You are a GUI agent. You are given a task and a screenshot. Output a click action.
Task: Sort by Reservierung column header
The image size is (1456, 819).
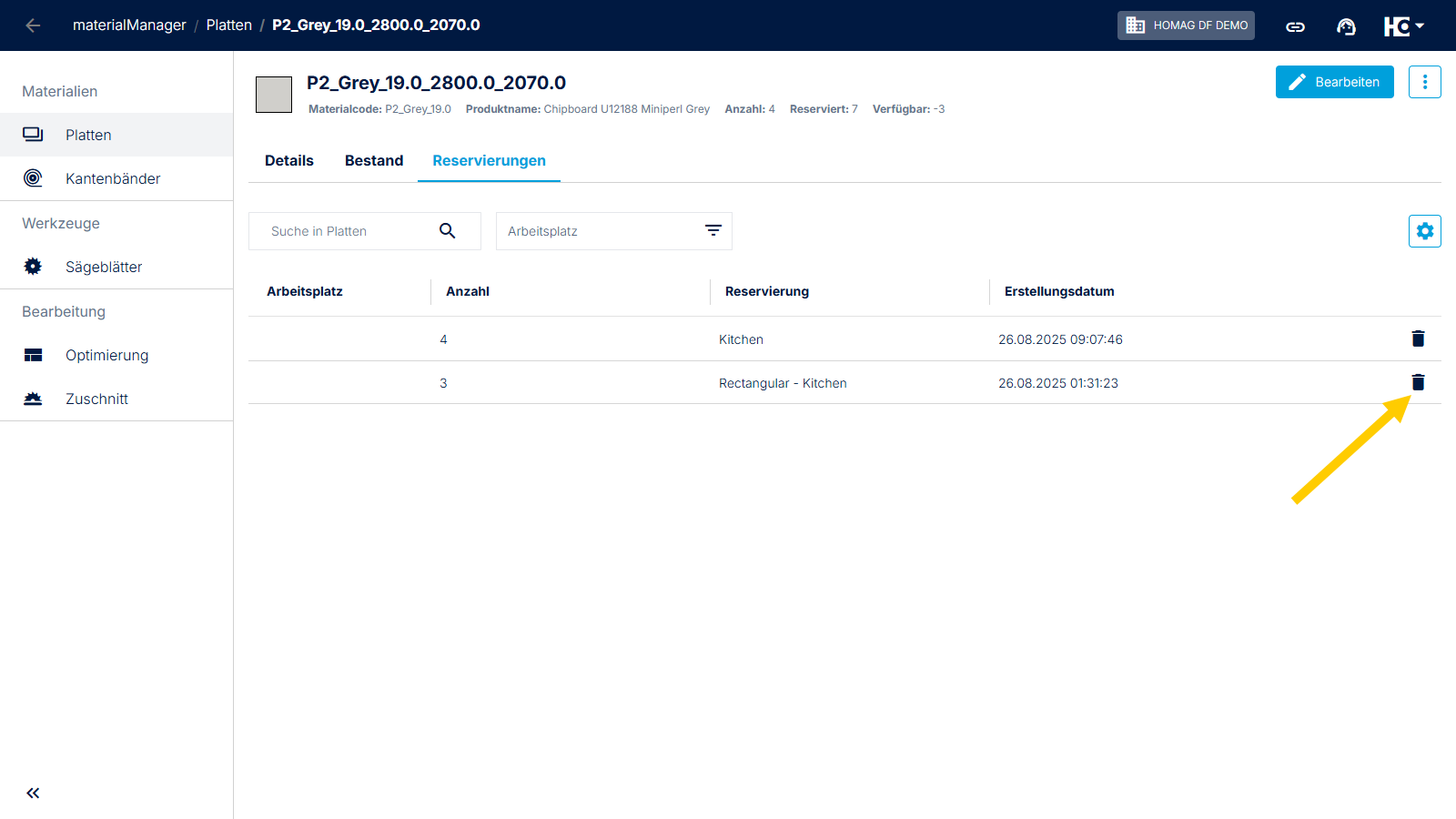[767, 292]
